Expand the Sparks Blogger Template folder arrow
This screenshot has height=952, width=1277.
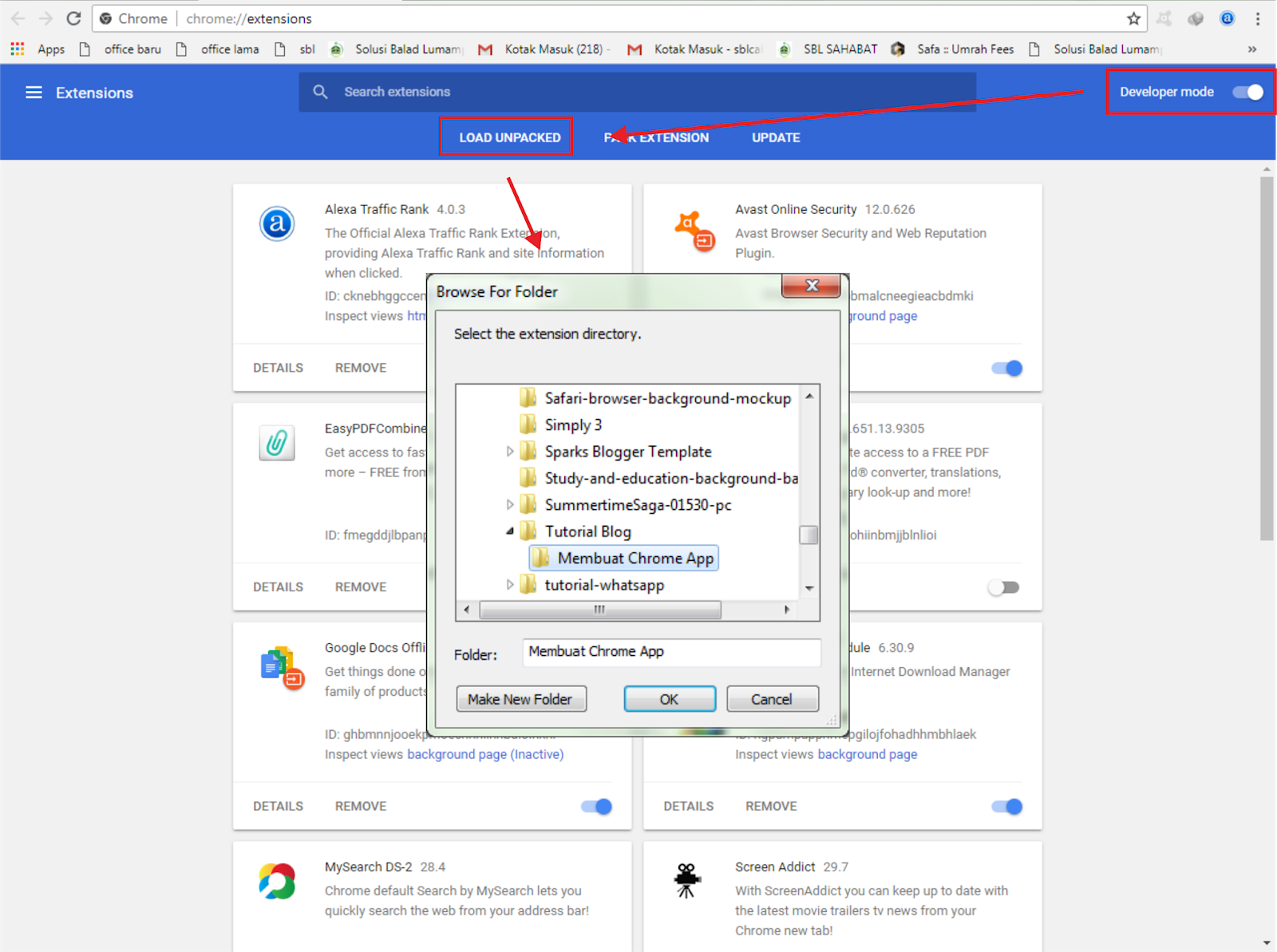(510, 452)
